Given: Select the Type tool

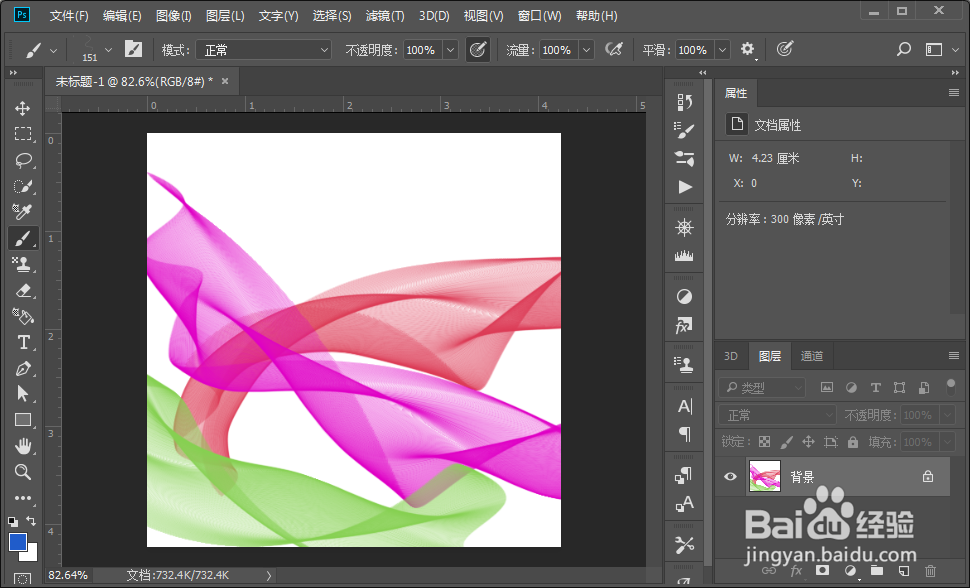Looking at the screenshot, I should pyautogui.click(x=23, y=342).
